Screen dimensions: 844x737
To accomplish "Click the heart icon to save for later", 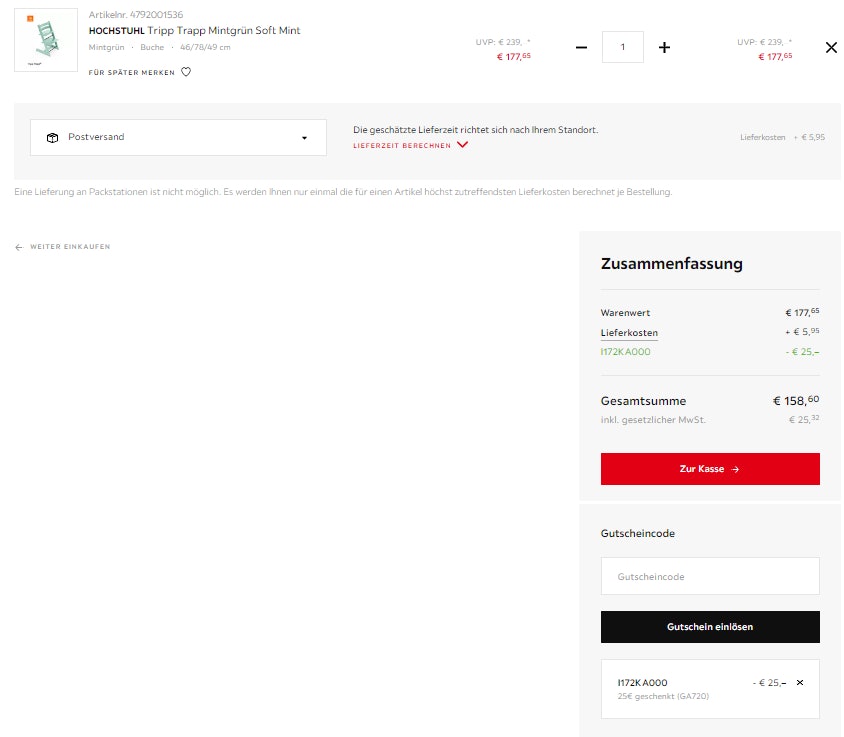I will tap(186, 72).
